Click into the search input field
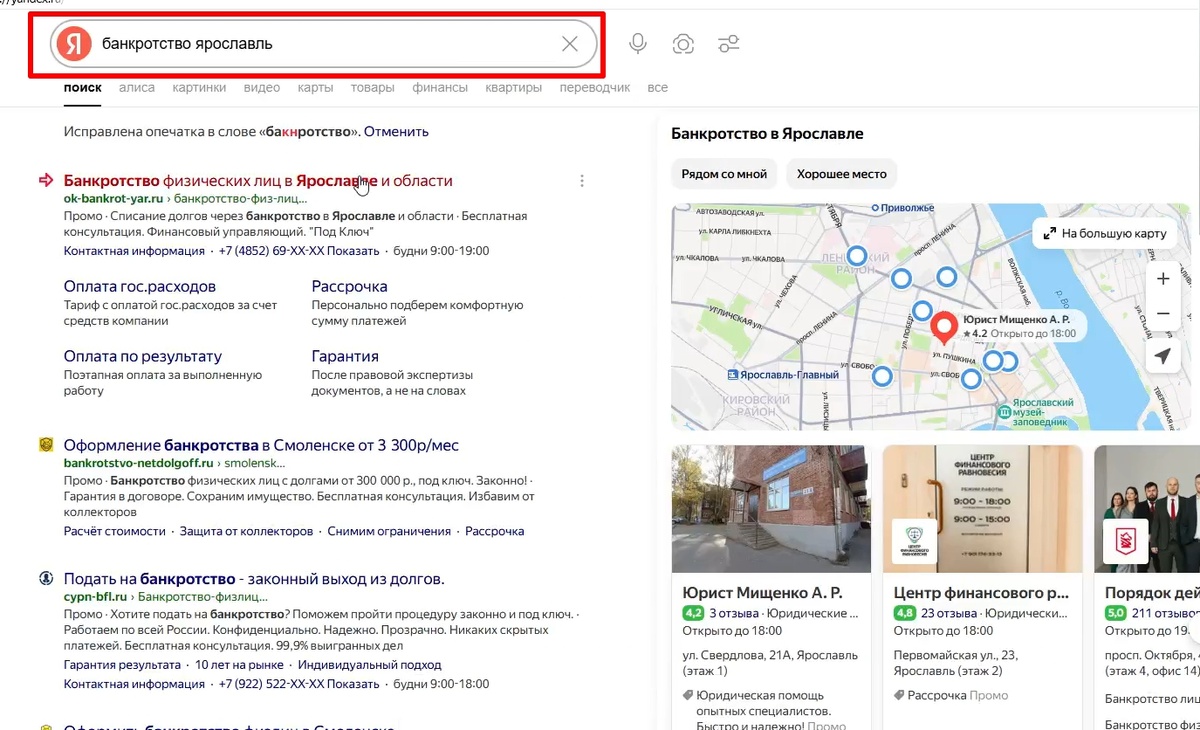1200x730 pixels. (x=325, y=44)
